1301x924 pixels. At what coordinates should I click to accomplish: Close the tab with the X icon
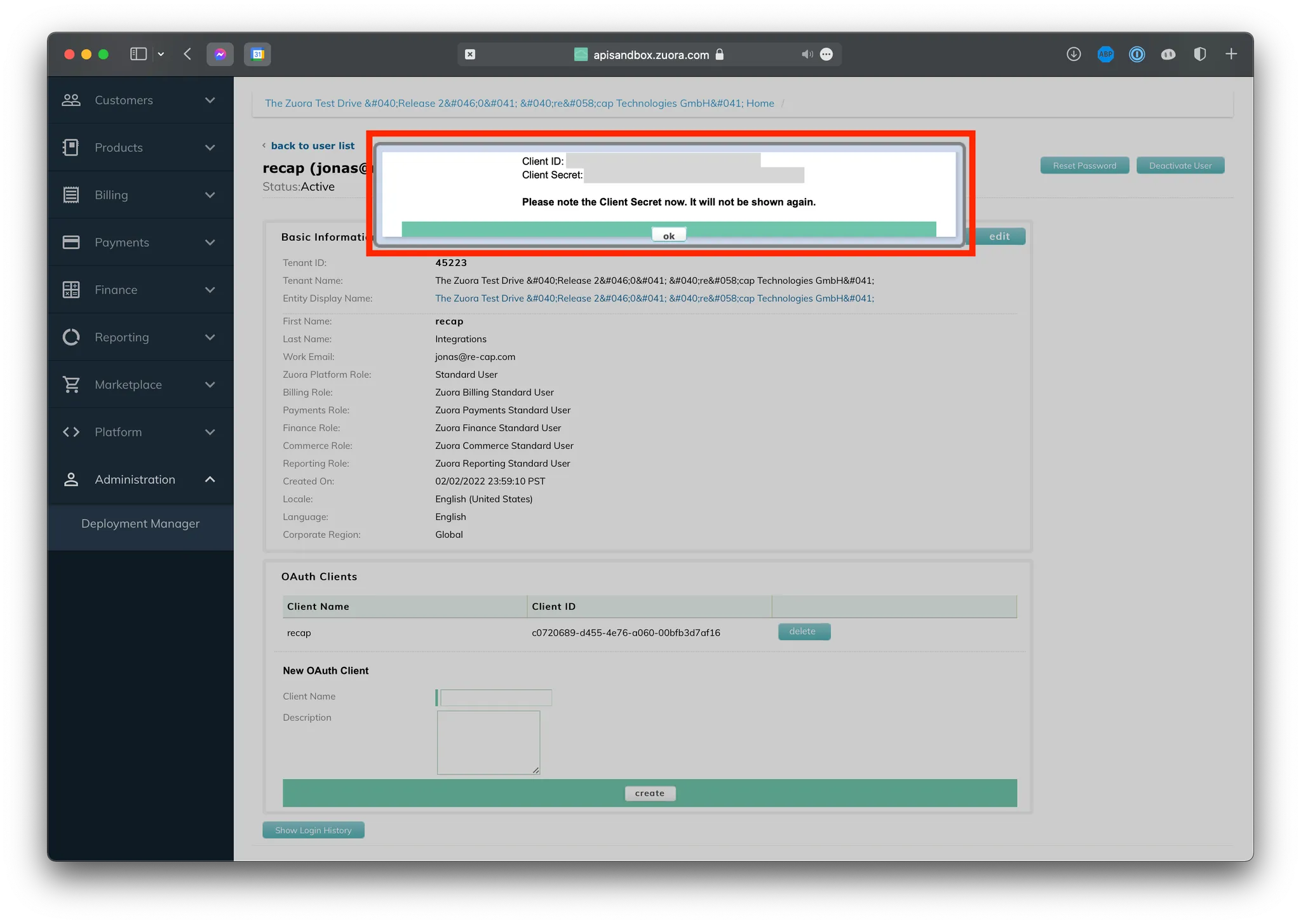pyautogui.click(x=470, y=55)
